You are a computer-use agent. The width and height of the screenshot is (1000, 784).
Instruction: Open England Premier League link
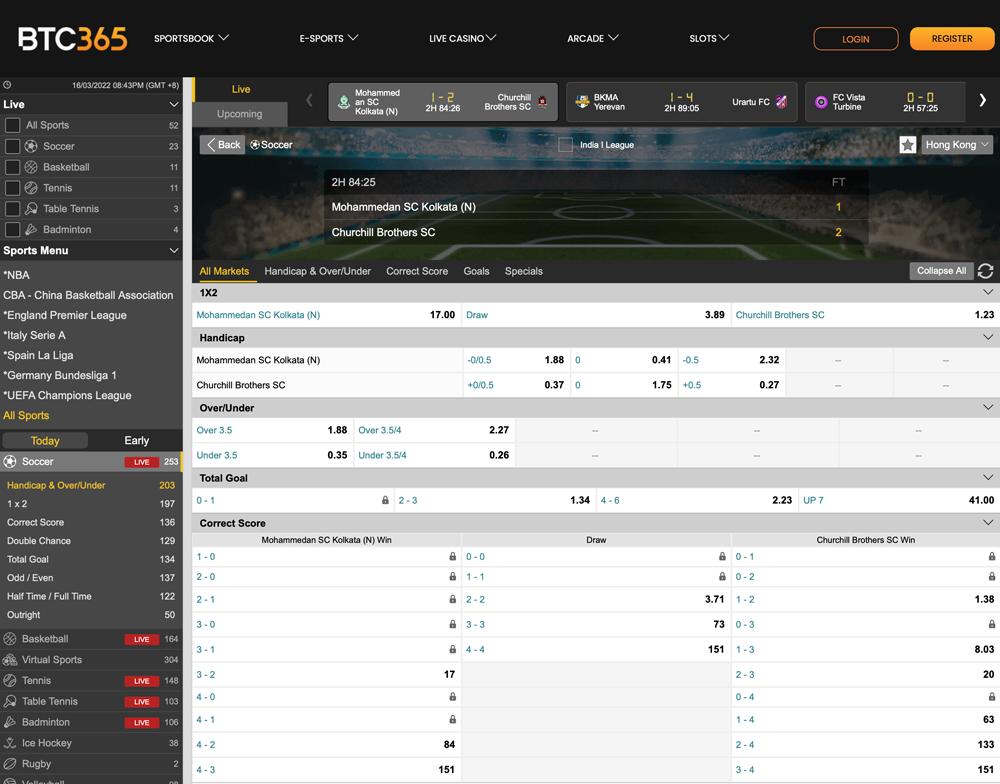(65, 315)
